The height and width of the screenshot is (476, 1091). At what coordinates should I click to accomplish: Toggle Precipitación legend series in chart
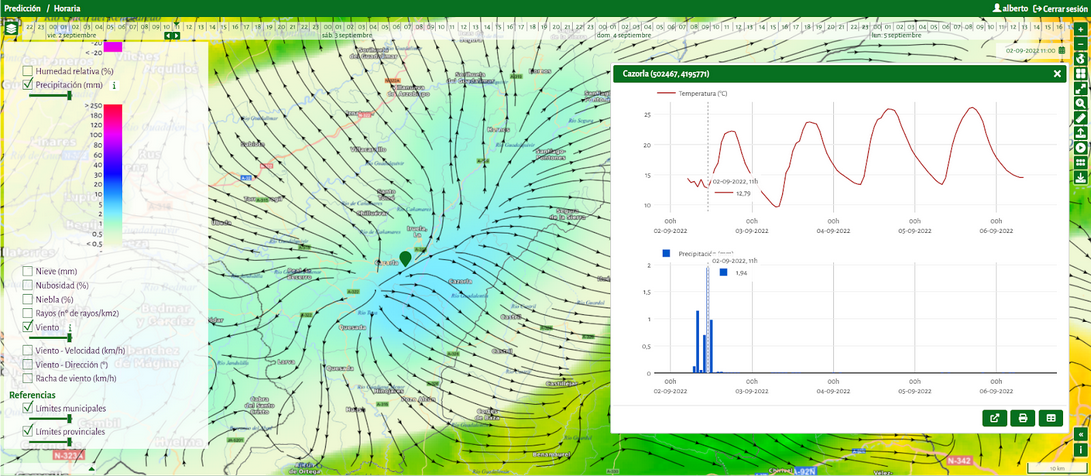pos(698,254)
